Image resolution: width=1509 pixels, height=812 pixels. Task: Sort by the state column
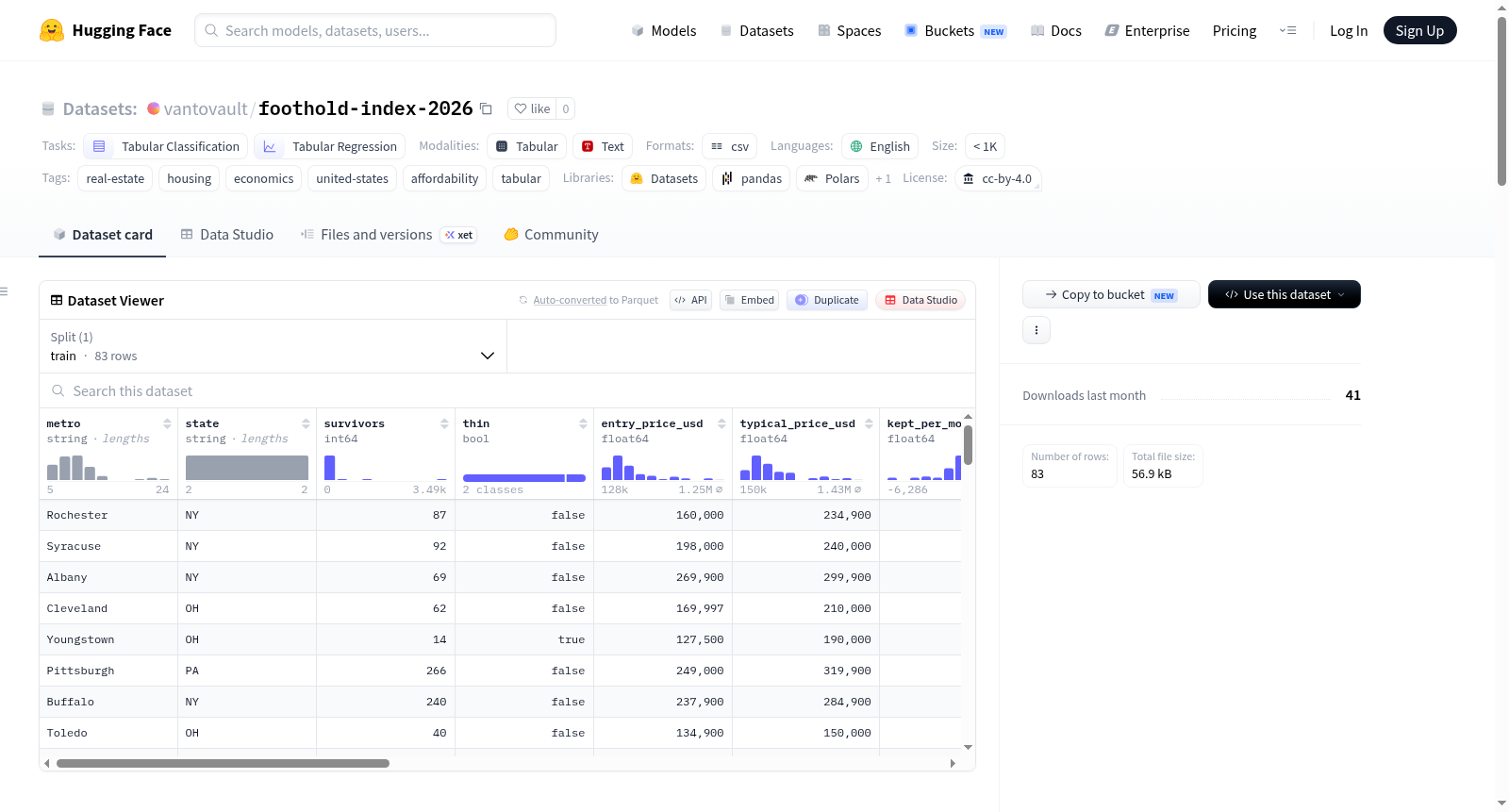pyautogui.click(x=306, y=423)
